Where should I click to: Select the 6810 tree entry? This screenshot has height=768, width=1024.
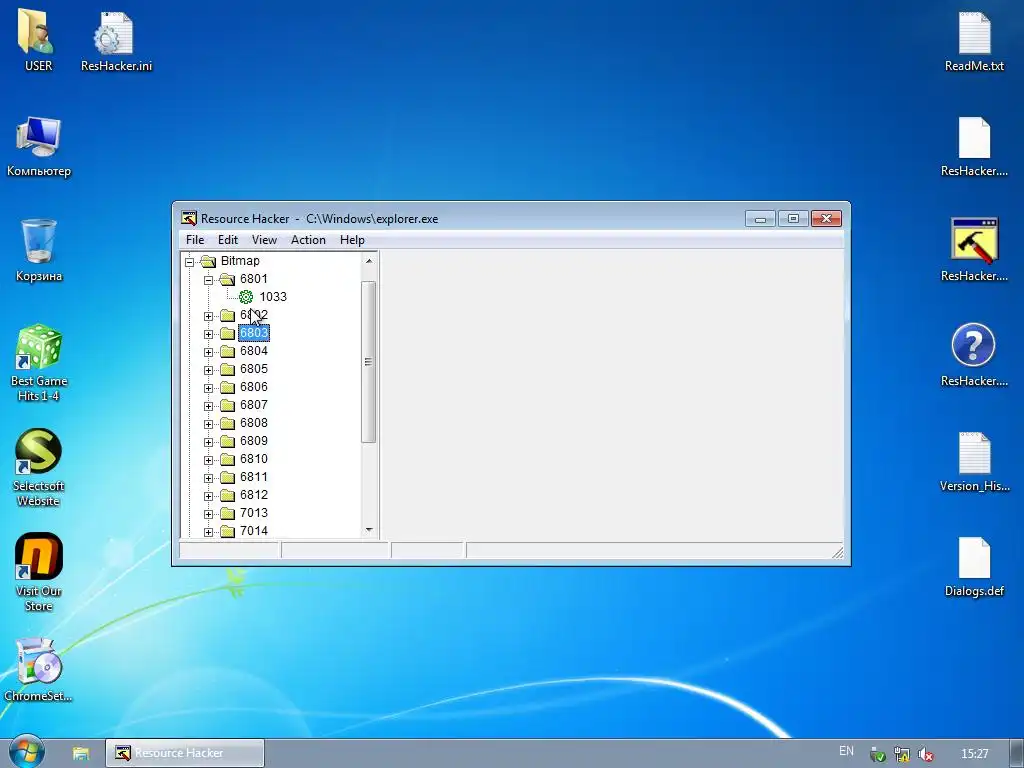point(253,459)
